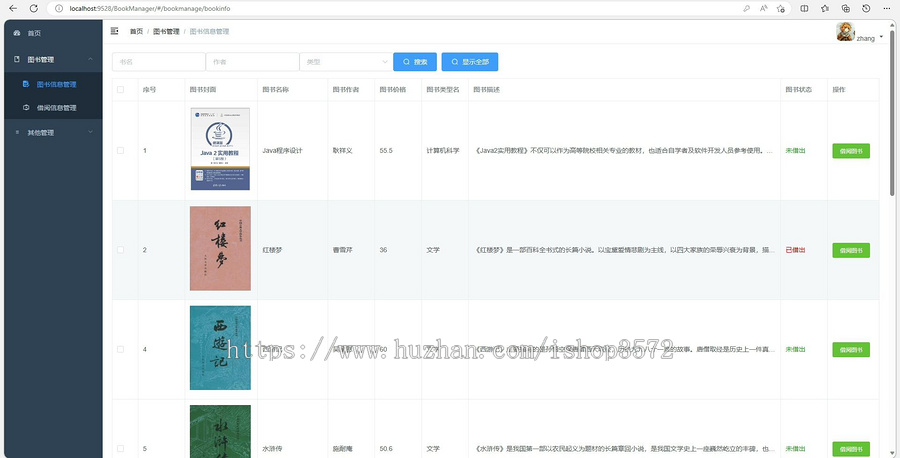The width and height of the screenshot is (900, 458).
Task: Click 其他管理 icon in sidebar
Action: [17, 133]
